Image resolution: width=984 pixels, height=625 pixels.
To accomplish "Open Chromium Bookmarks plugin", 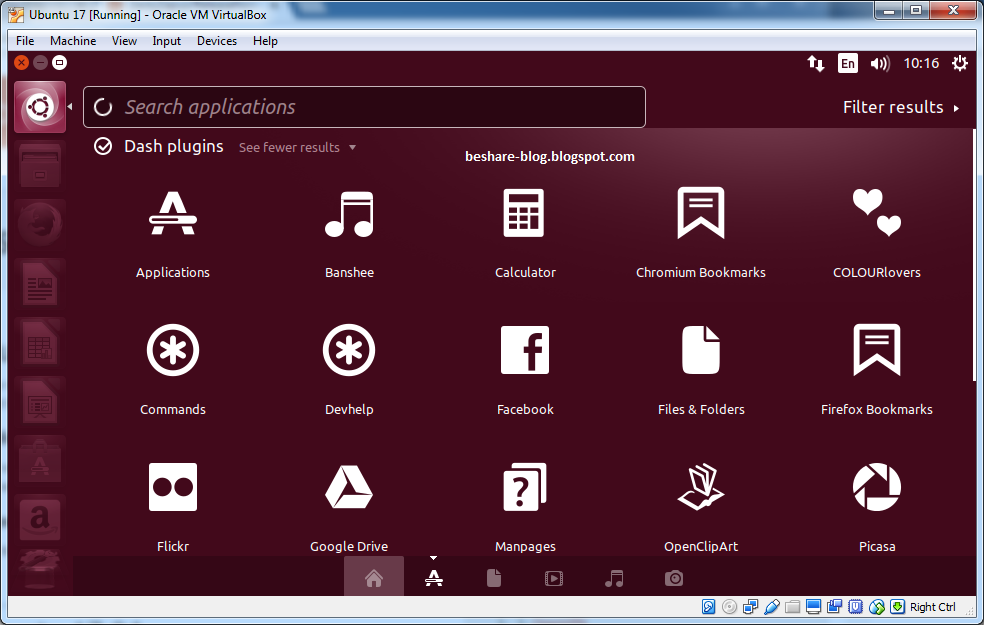I will click(x=700, y=213).
